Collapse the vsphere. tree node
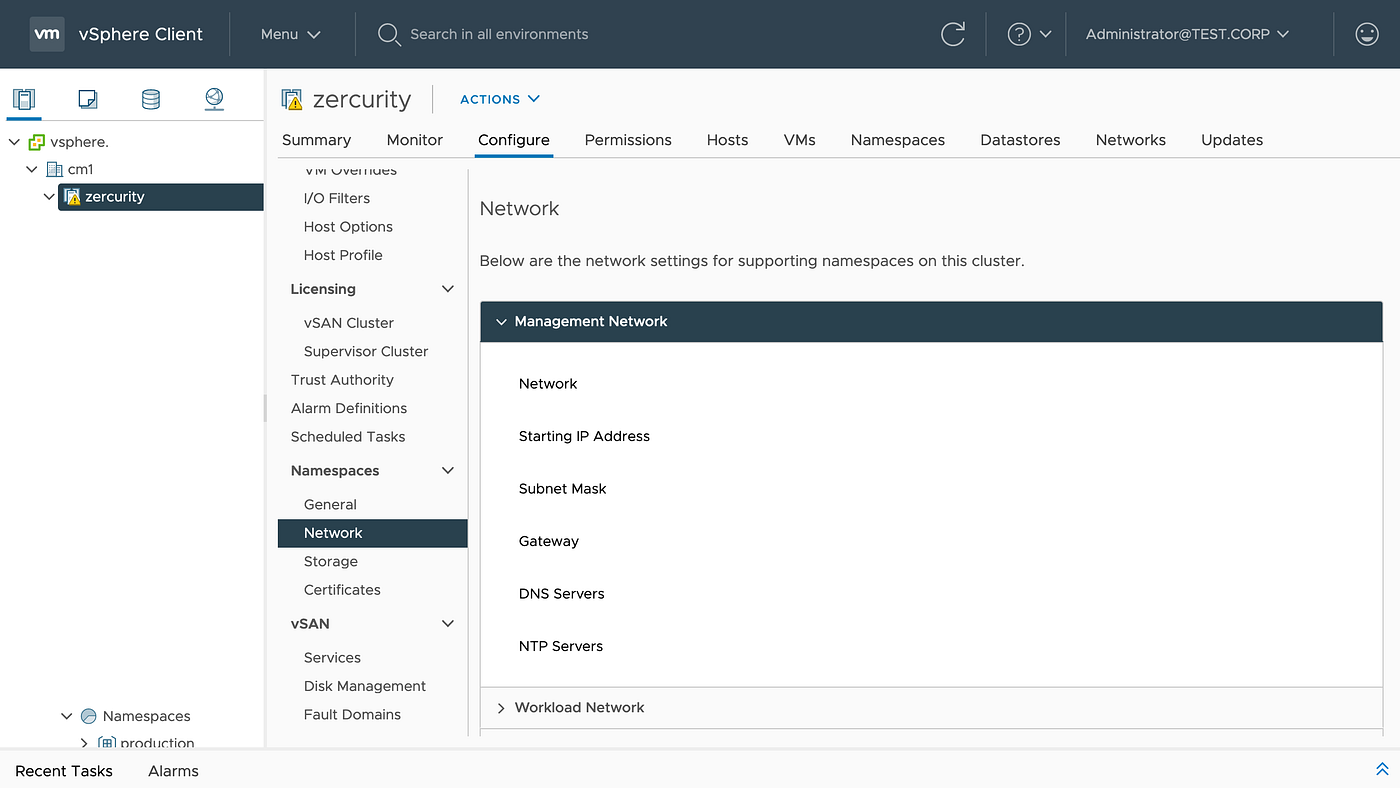Viewport: 1400px width, 788px height. 14,142
